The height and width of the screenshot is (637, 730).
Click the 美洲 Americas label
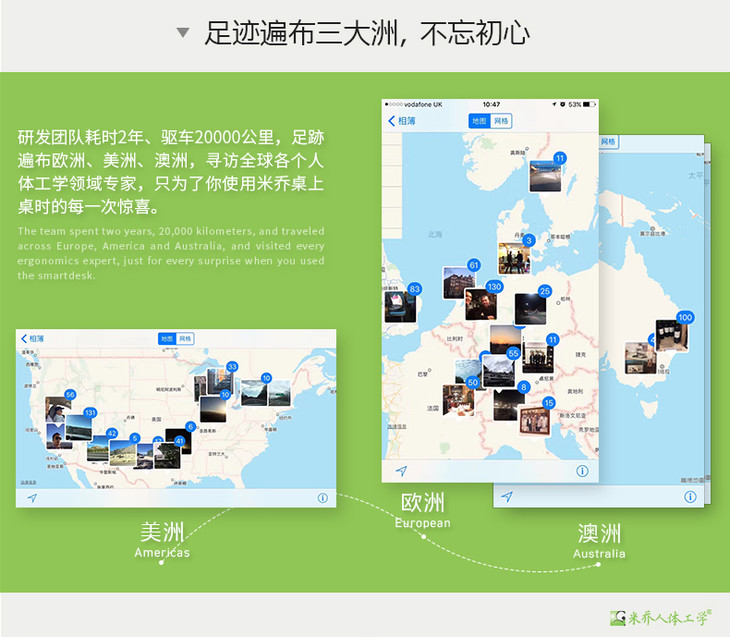point(162,539)
